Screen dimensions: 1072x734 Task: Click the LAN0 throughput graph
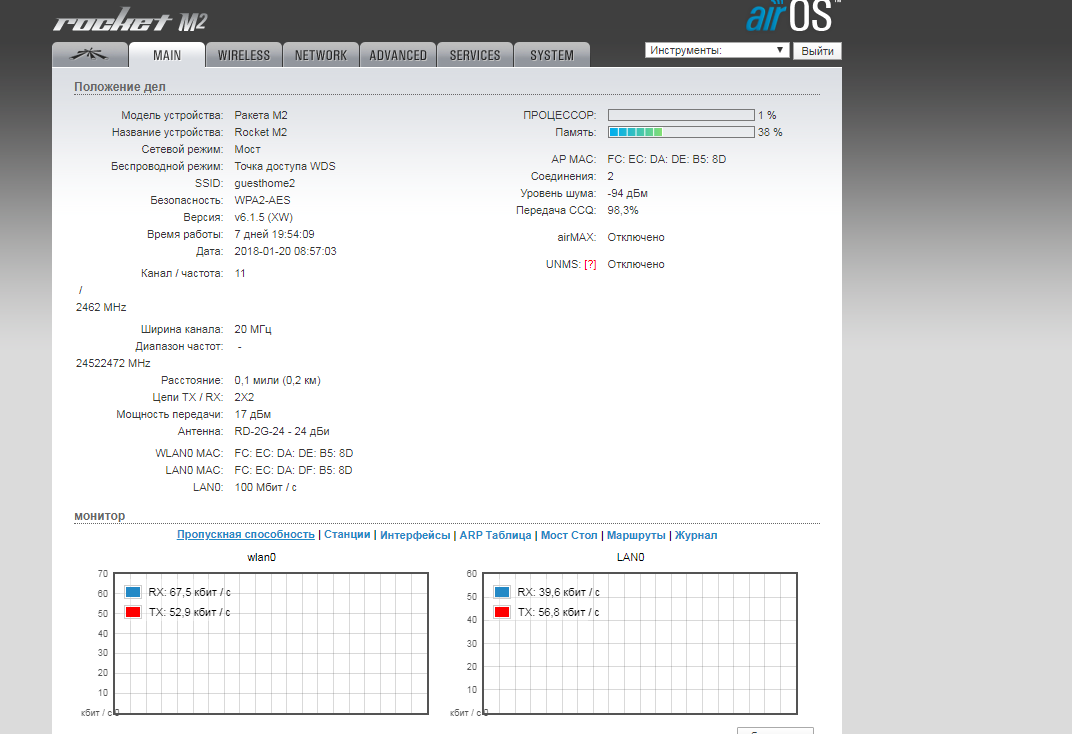[x=640, y=644]
